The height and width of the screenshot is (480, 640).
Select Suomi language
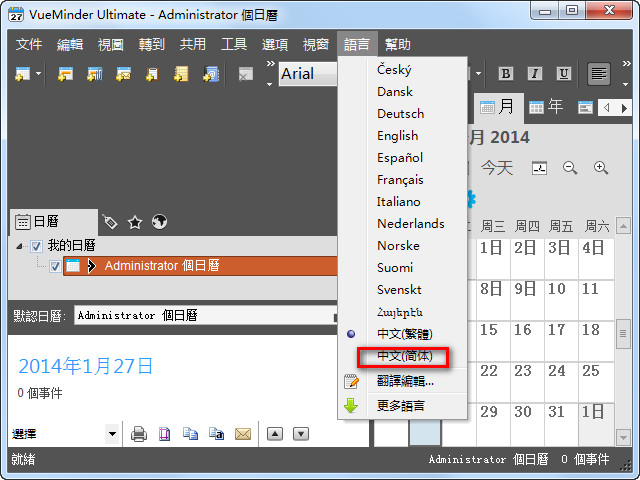[395, 268]
